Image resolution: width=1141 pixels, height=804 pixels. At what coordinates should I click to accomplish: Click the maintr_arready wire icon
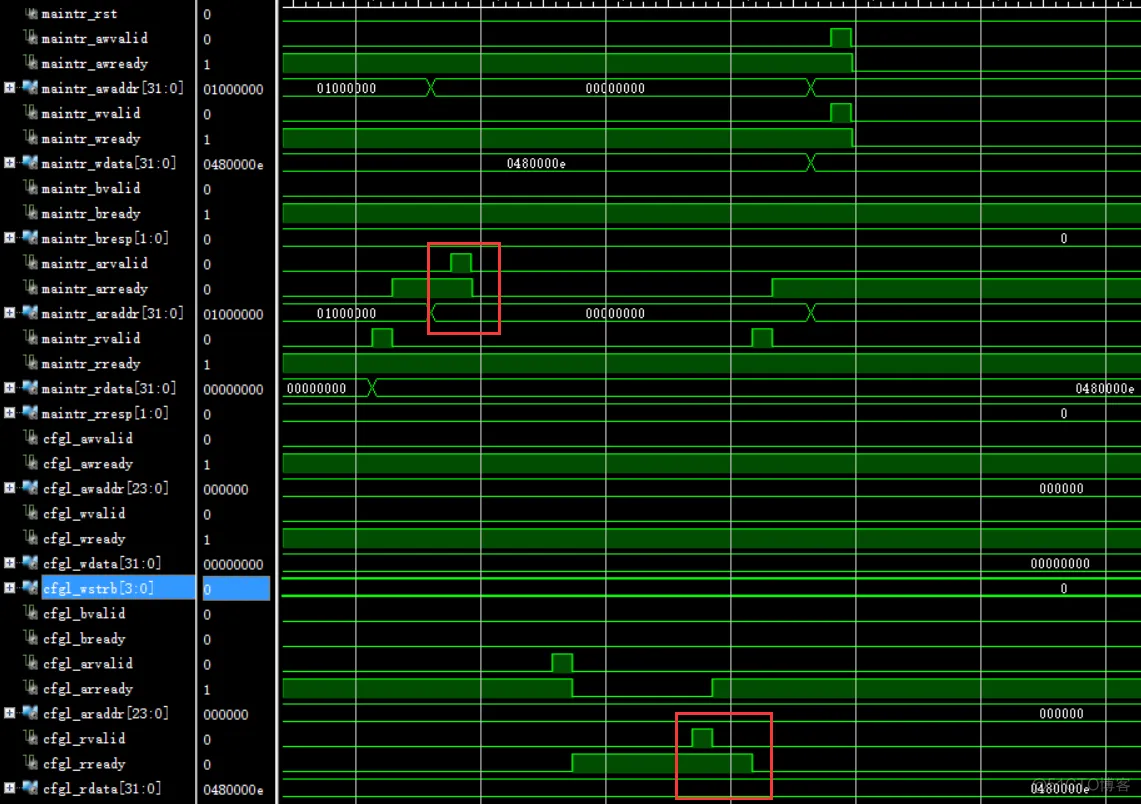31,288
